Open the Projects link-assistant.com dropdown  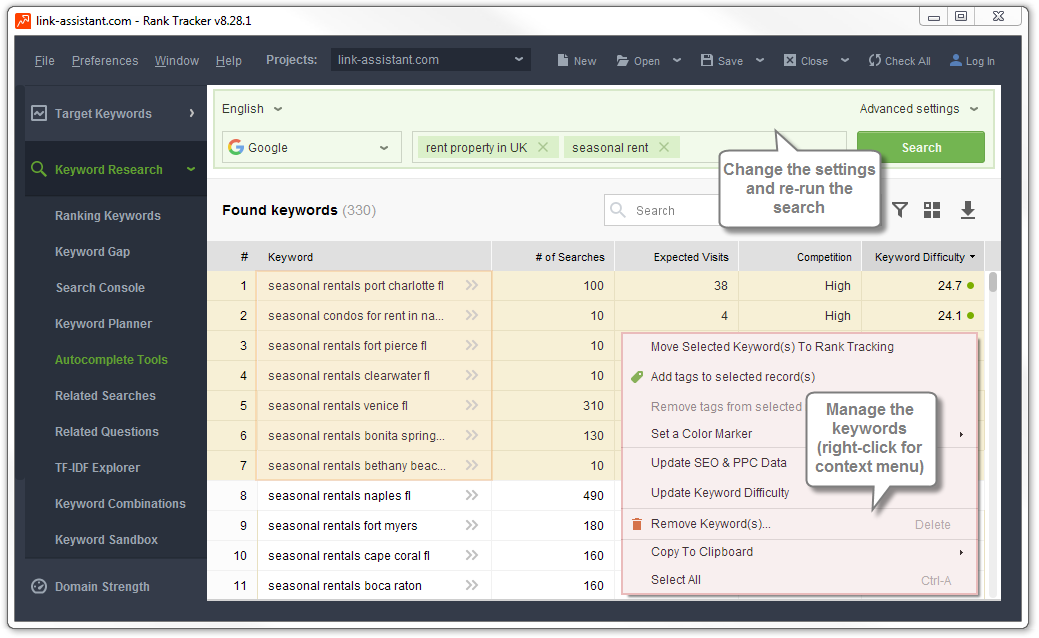tap(431, 60)
